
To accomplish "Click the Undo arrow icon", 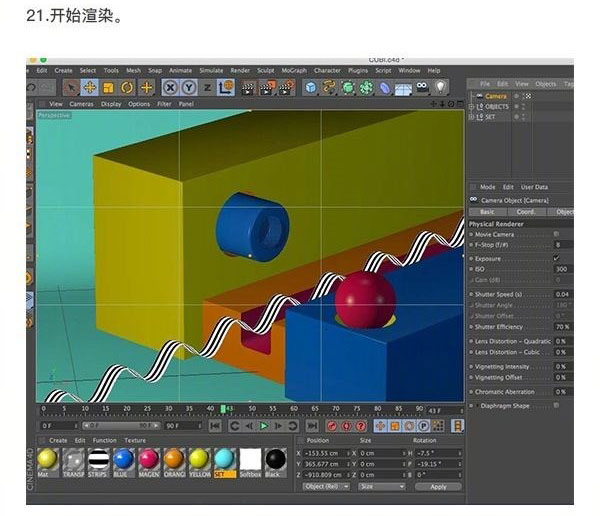I will click(x=31, y=88).
